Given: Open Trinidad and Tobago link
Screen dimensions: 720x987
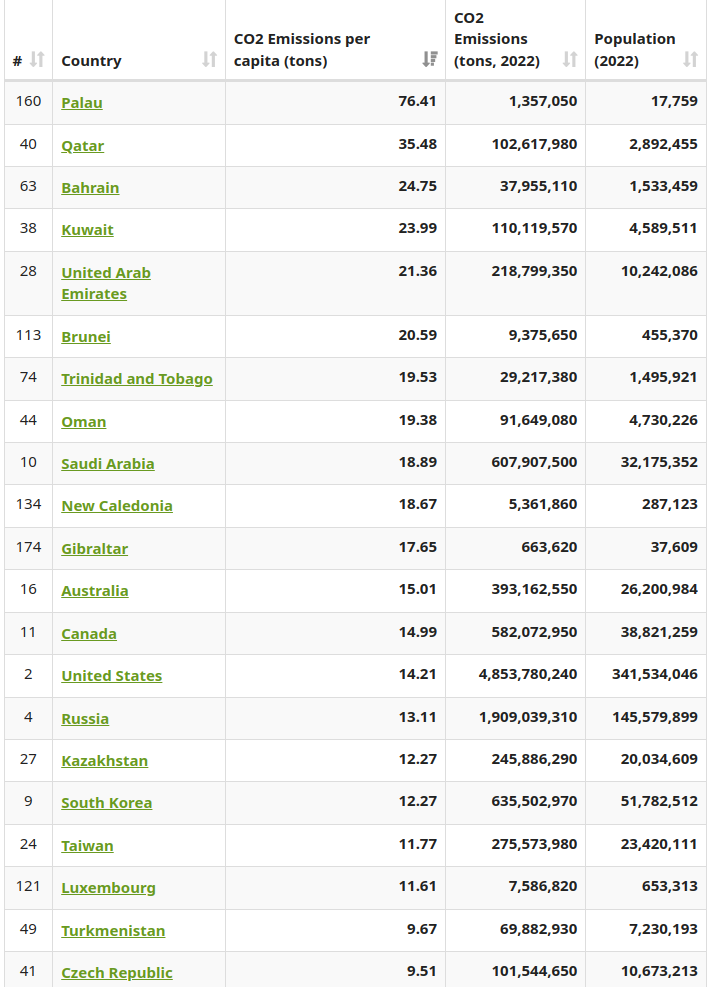Looking at the screenshot, I should pyautogui.click(x=137, y=379).
